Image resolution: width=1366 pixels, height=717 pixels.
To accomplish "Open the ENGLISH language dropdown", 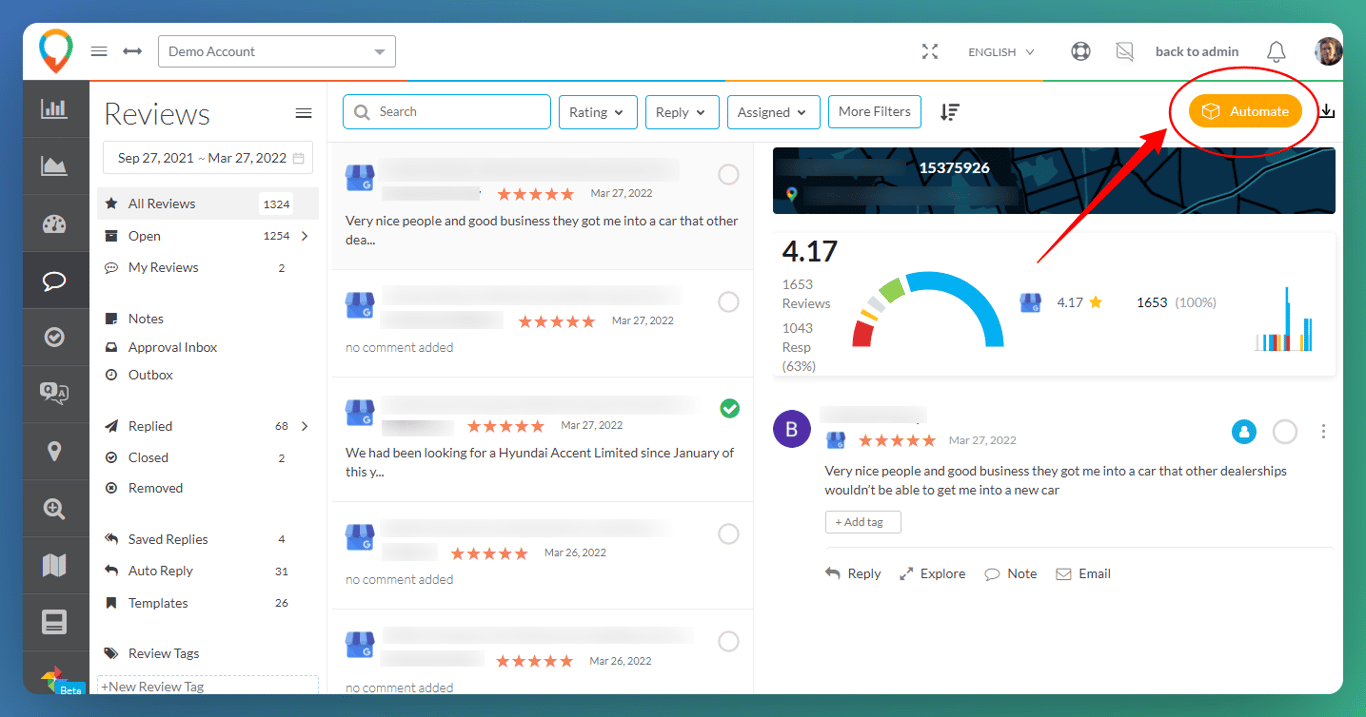I will pos(1001,52).
